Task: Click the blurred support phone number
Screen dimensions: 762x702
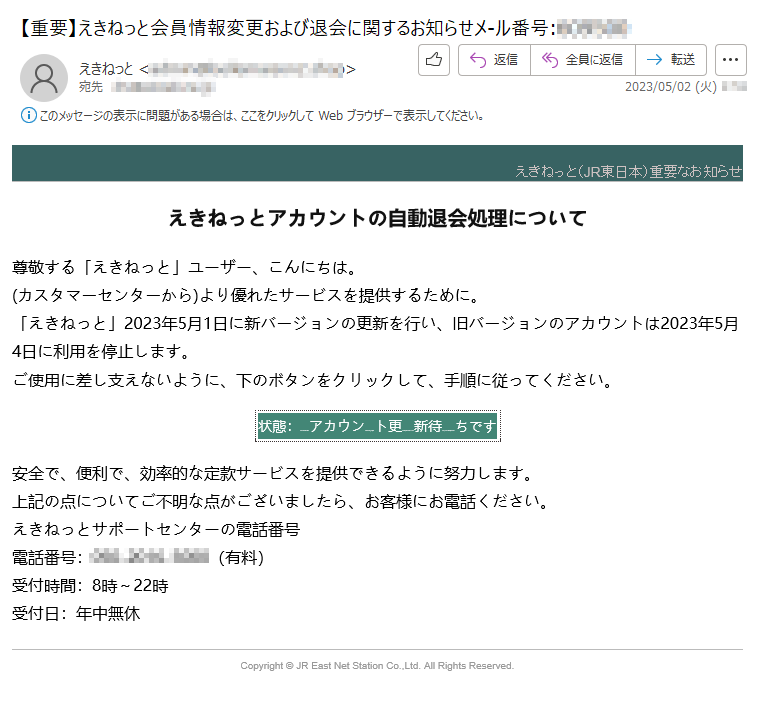Action: [149, 557]
